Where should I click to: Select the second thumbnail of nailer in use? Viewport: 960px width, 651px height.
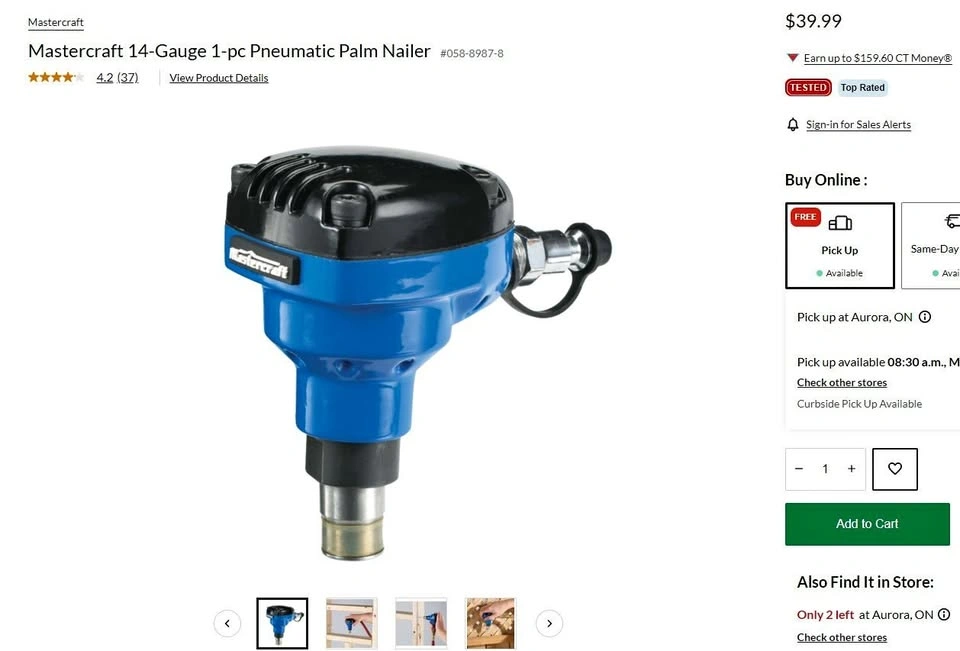click(351, 623)
